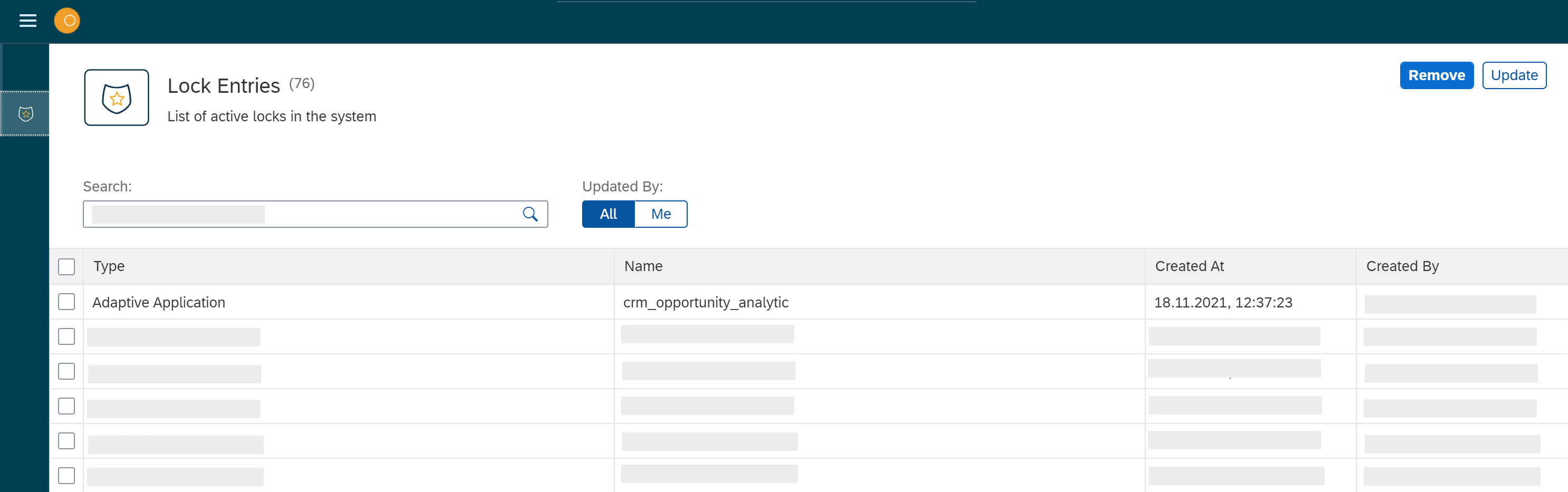Click the search magnifier icon
The image size is (1568, 492).
[530, 214]
